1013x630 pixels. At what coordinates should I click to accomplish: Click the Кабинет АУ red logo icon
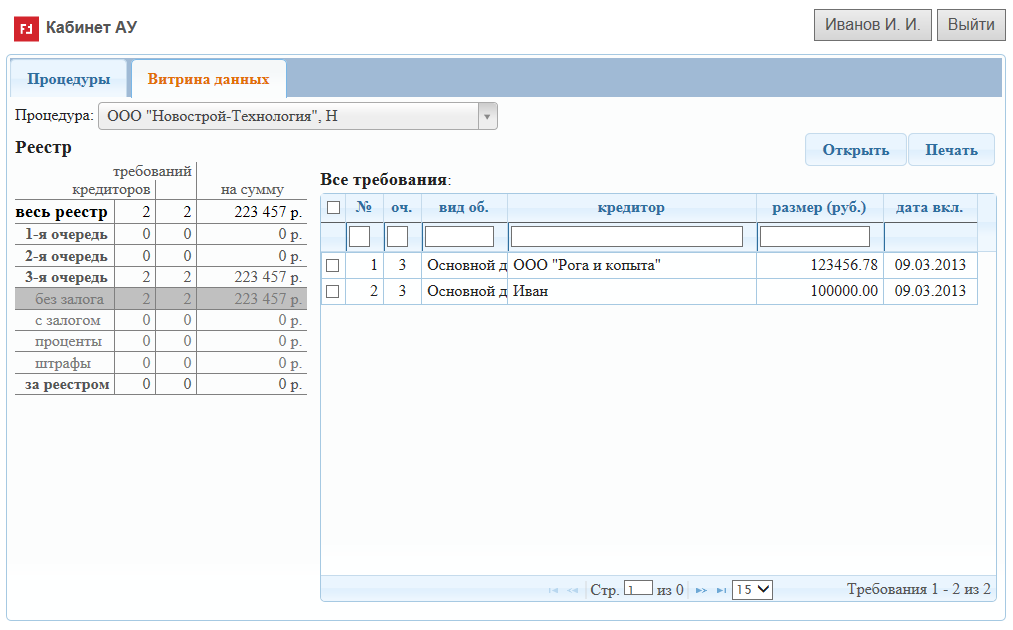pos(26,27)
